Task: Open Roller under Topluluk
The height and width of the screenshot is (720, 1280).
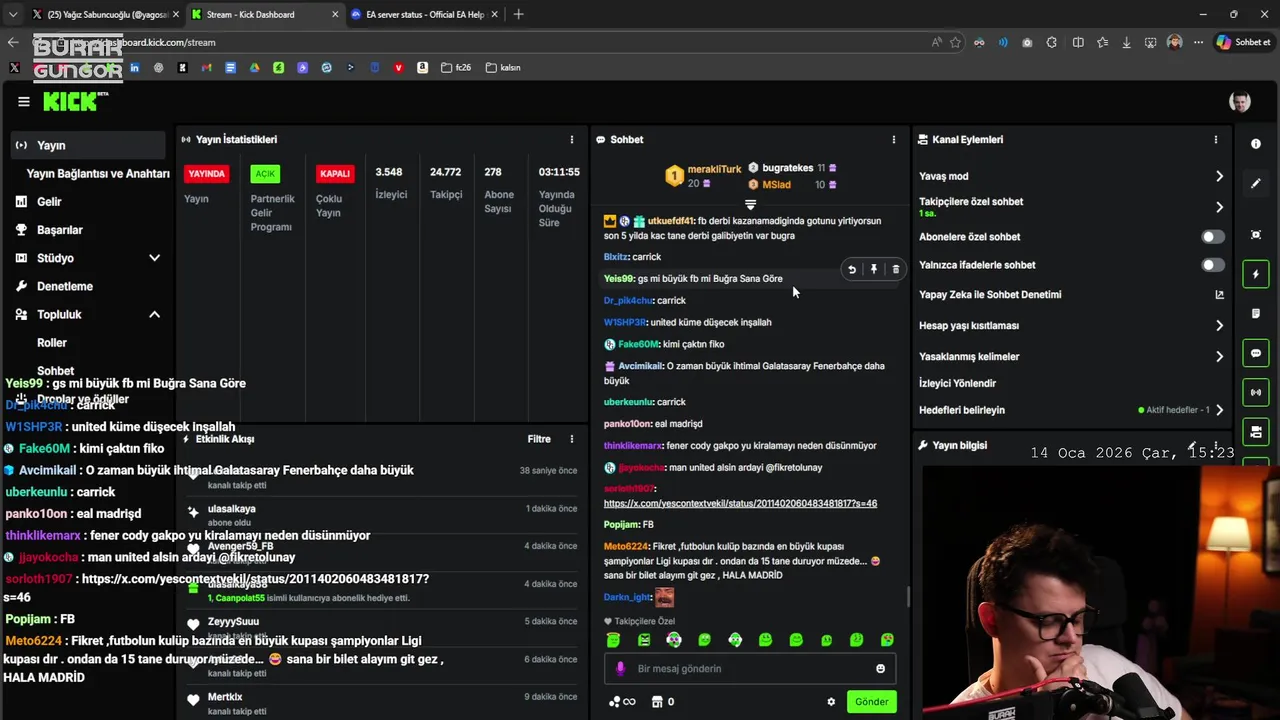Action: pyautogui.click(x=52, y=343)
